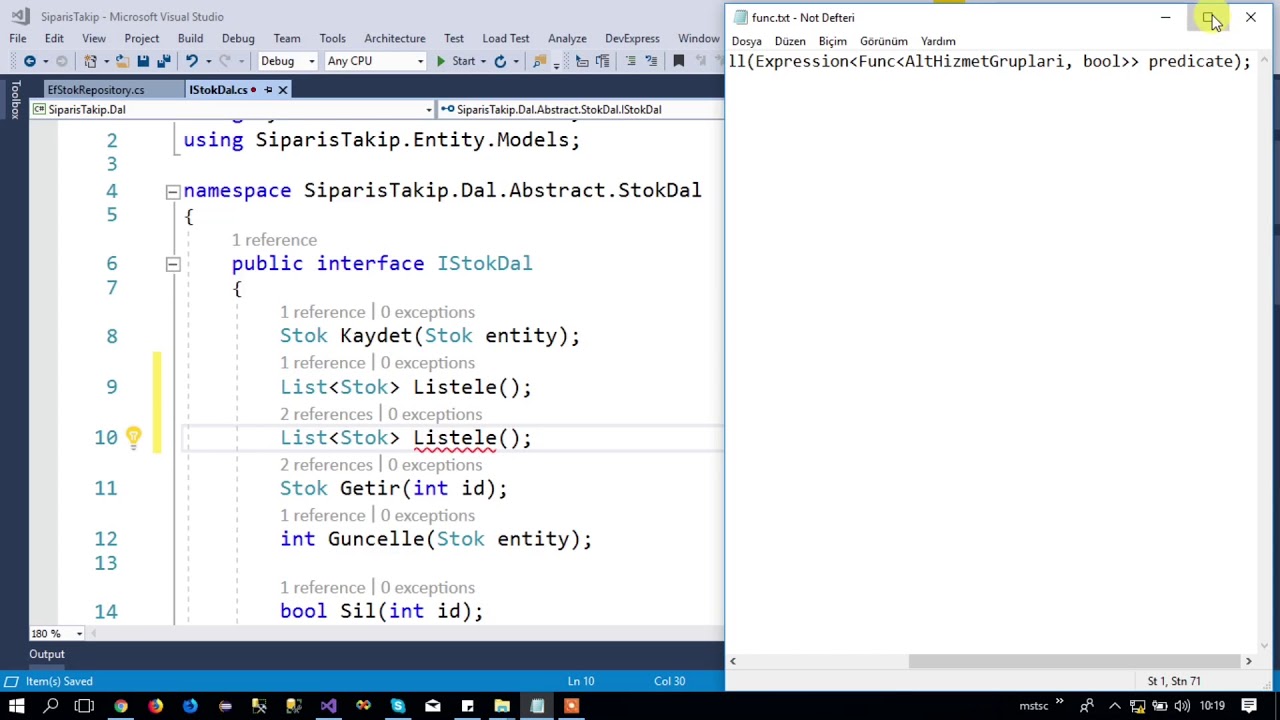Click the light bulb quick actions icon
The image size is (1280, 720).
coord(133,437)
